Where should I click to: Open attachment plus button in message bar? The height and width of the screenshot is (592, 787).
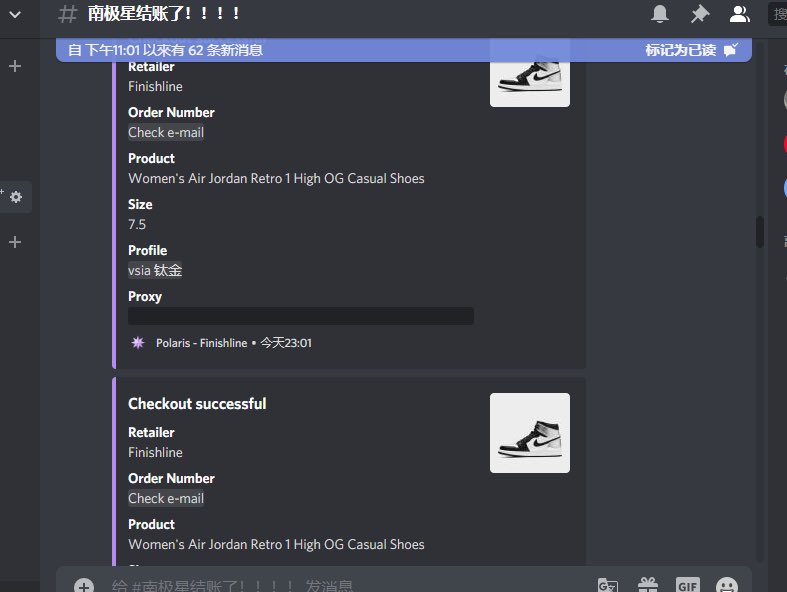(84, 585)
